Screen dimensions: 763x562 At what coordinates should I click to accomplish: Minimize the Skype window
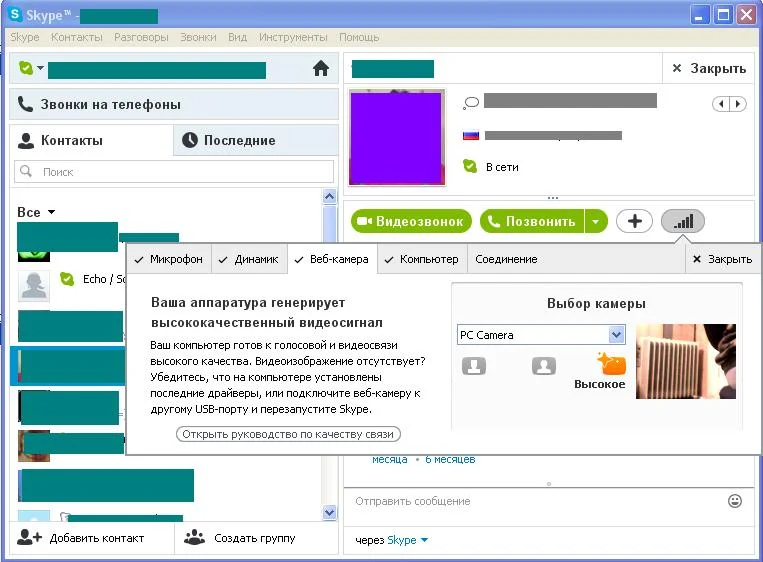pos(699,15)
